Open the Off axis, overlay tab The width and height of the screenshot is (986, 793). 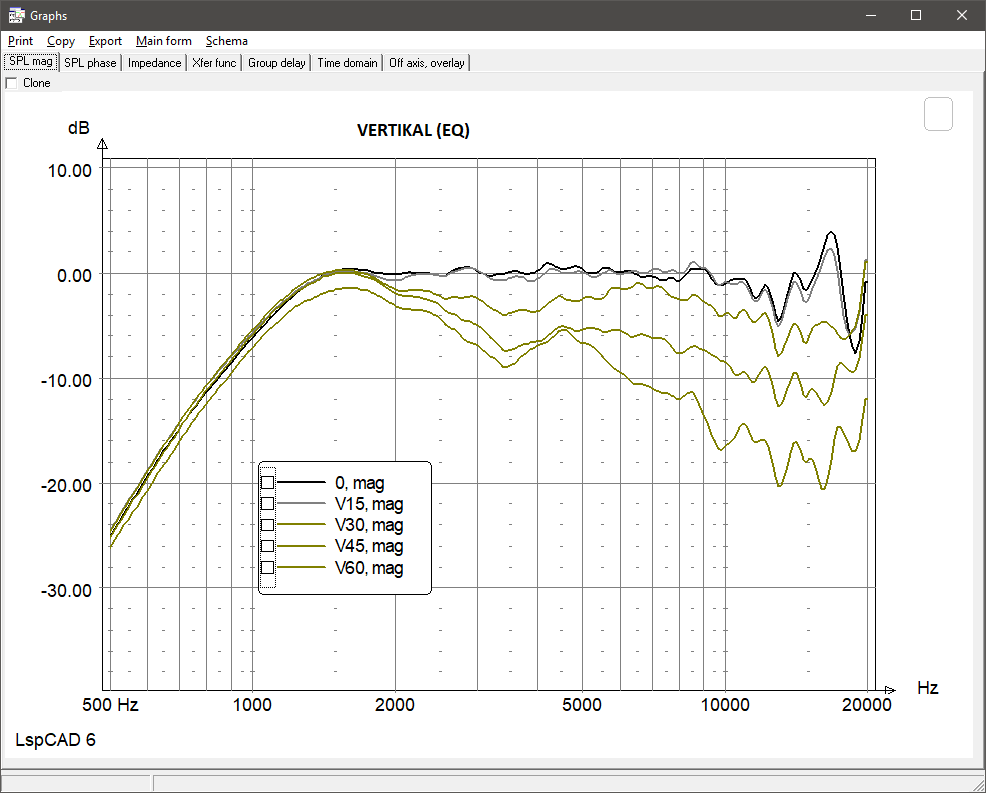click(426, 62)
